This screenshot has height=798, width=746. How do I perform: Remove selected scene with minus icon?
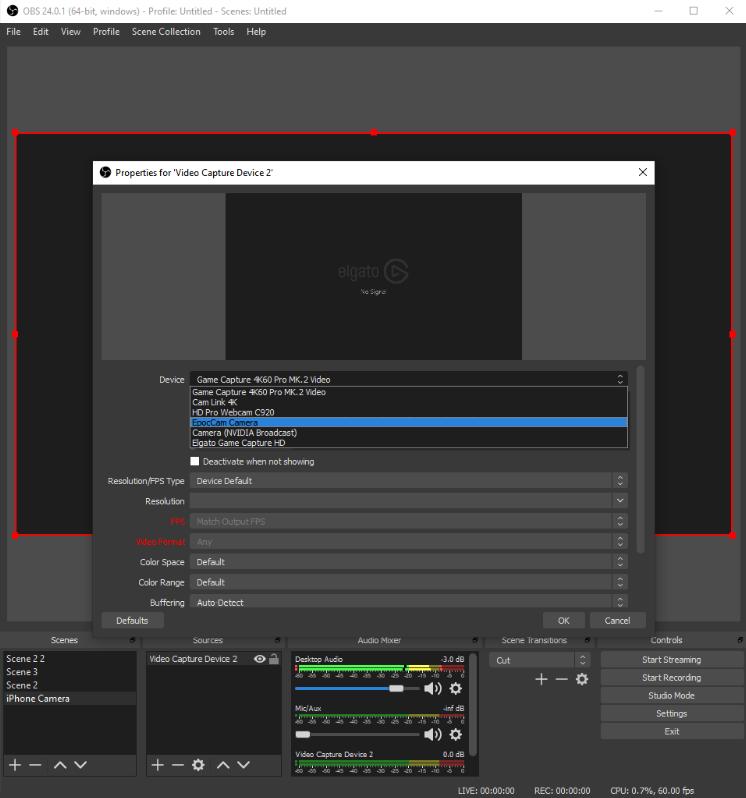pos(35,764)
